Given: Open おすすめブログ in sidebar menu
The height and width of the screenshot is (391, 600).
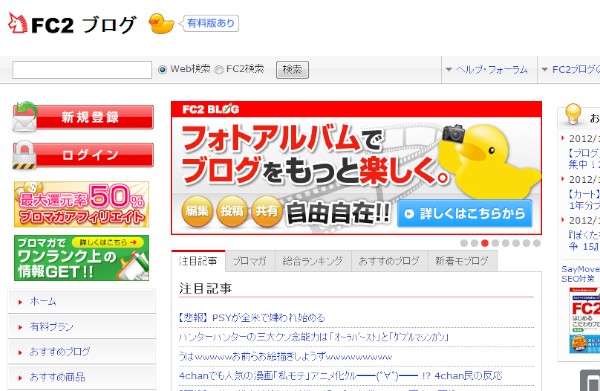Looking at the screenshot, I should pos(82,352).
